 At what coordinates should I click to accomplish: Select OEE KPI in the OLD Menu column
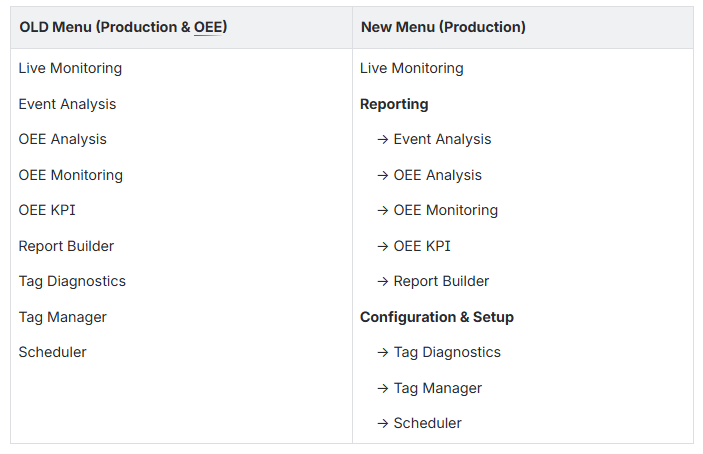(47, 211)
